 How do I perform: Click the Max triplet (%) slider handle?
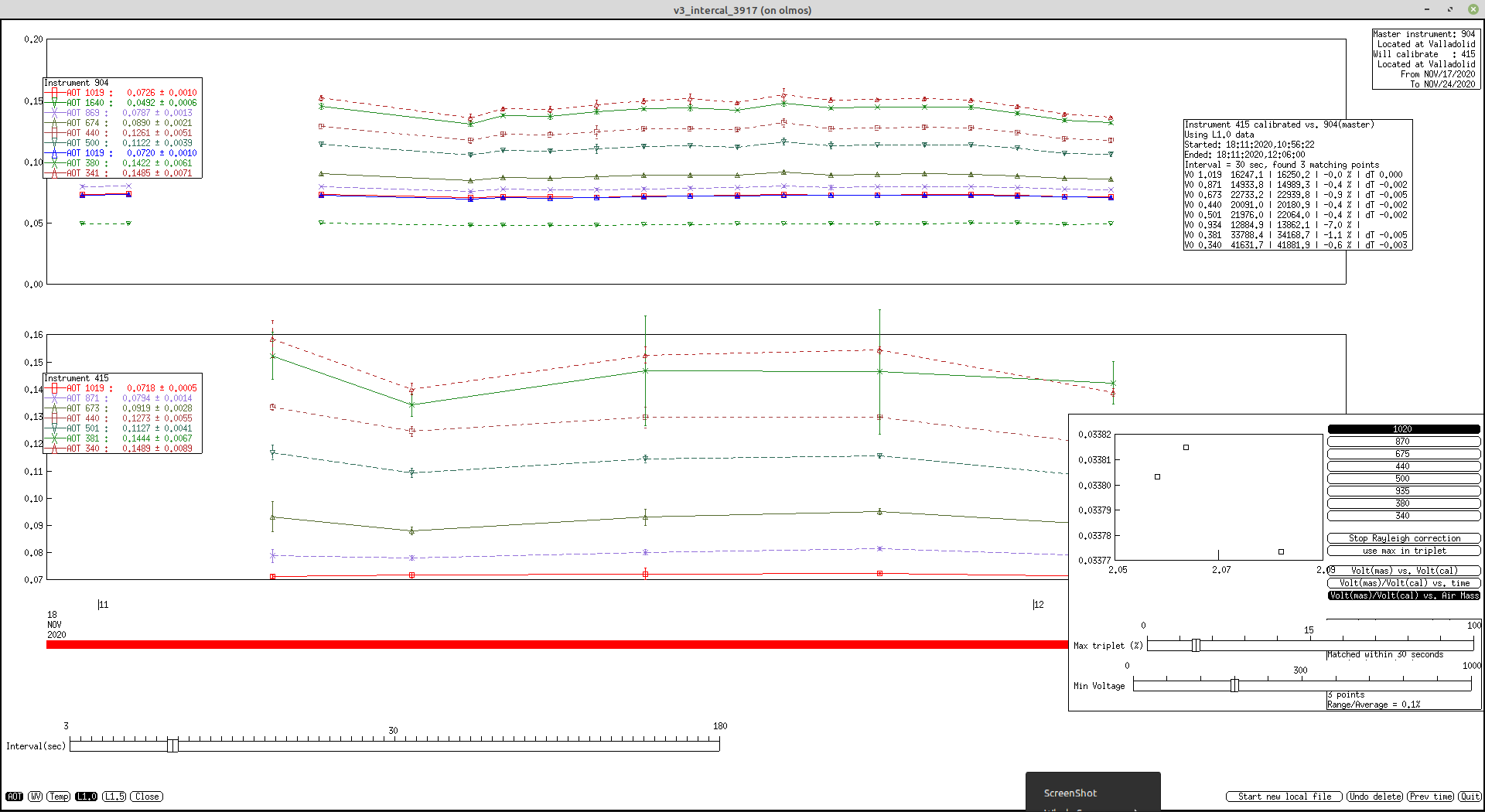(1196, 645)
